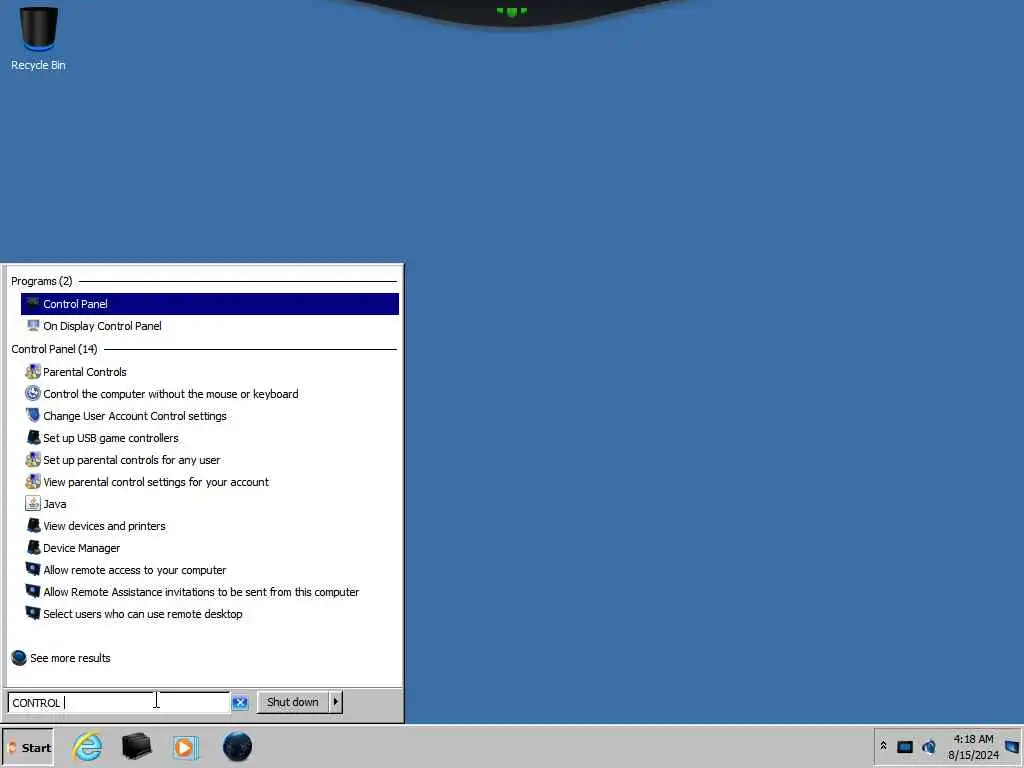The image size is (1024, 768).
Task: Open Parental Controls result
Action: tap(210, 372)
